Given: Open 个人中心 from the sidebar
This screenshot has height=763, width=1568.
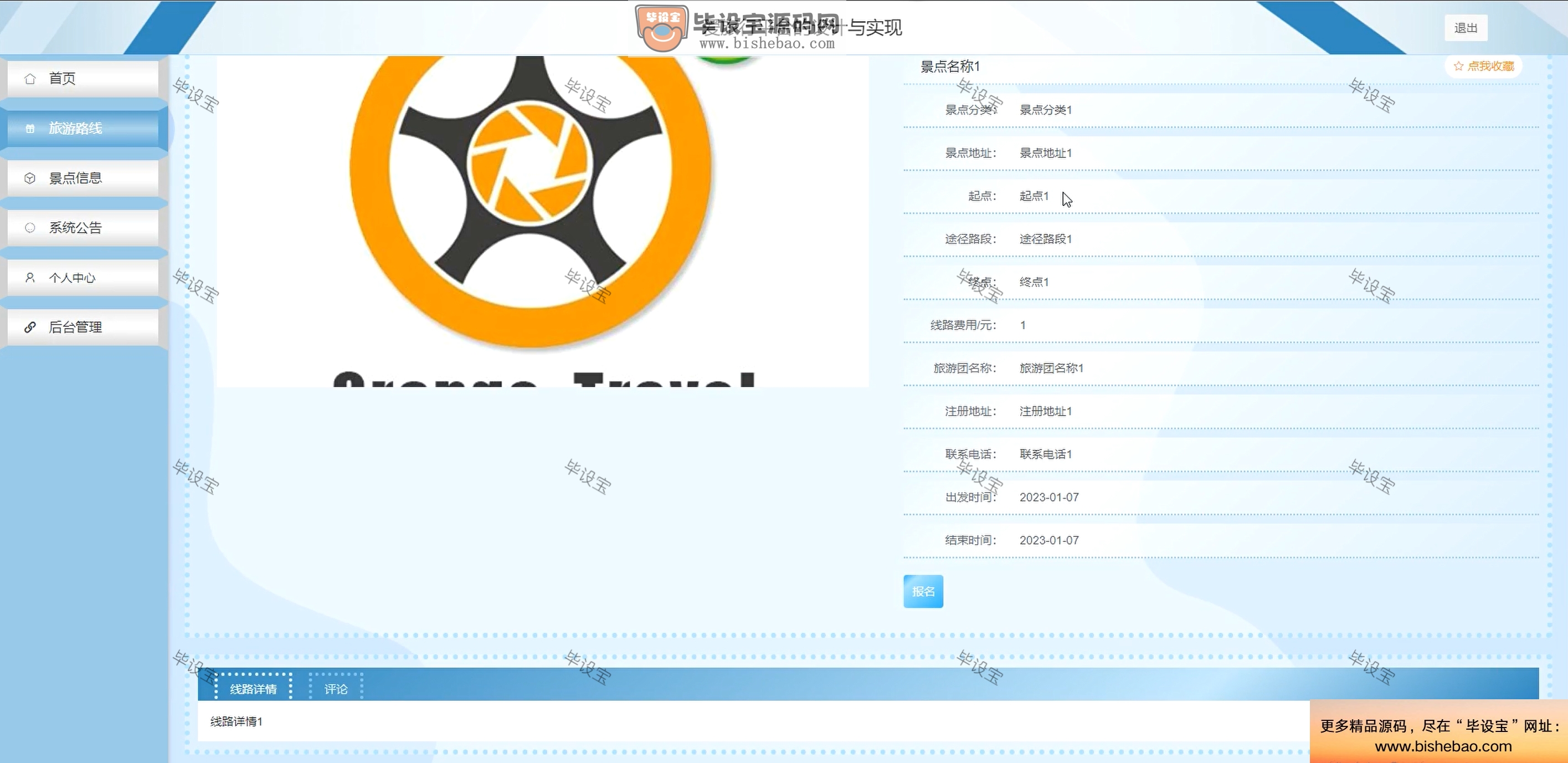Looking at the screenshot, I should (x=84, y=278).
